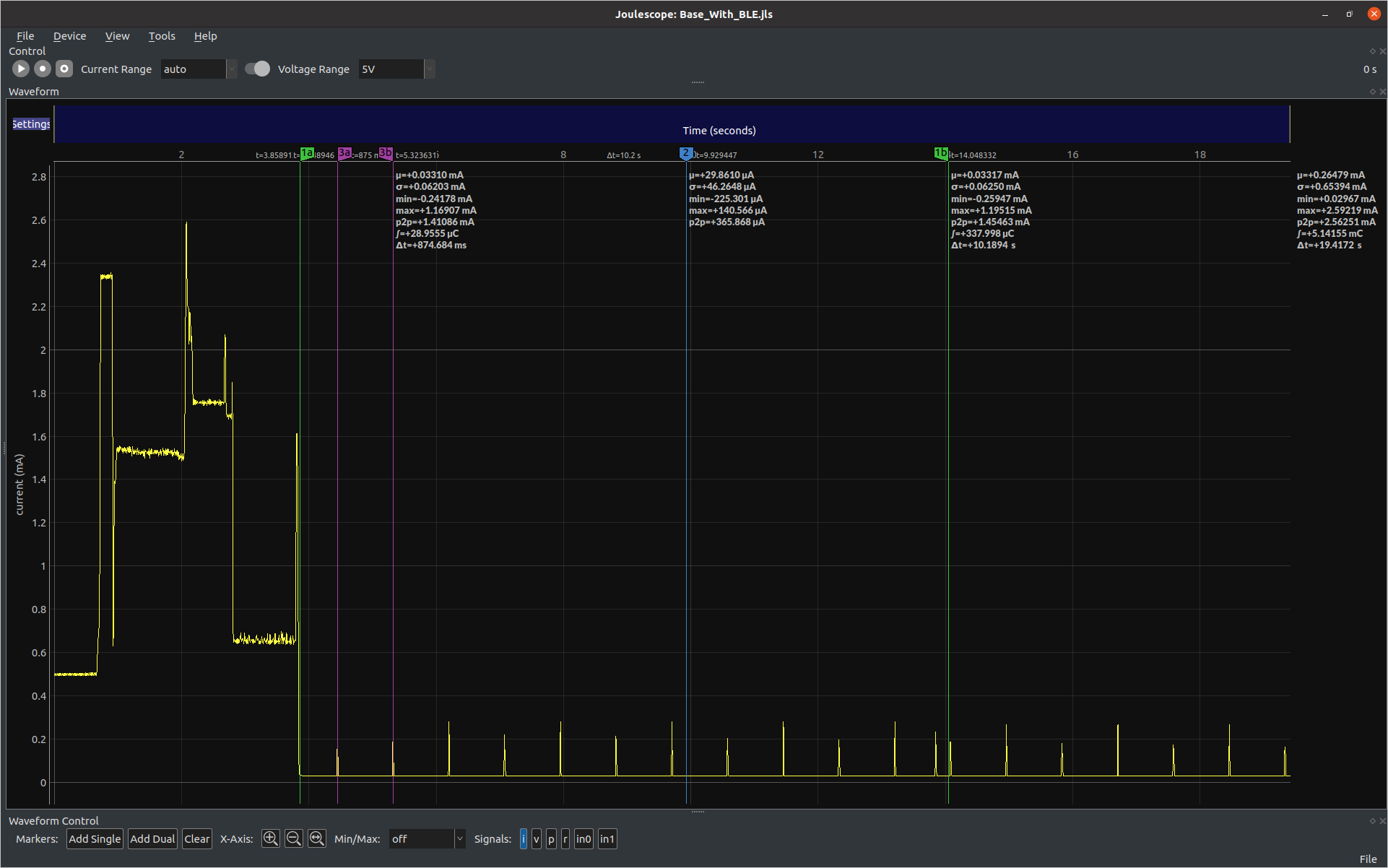Screen dimensions: 1388x868
Task: Click the zoom-all X-Axis icon
Action: tap(316, 838)
